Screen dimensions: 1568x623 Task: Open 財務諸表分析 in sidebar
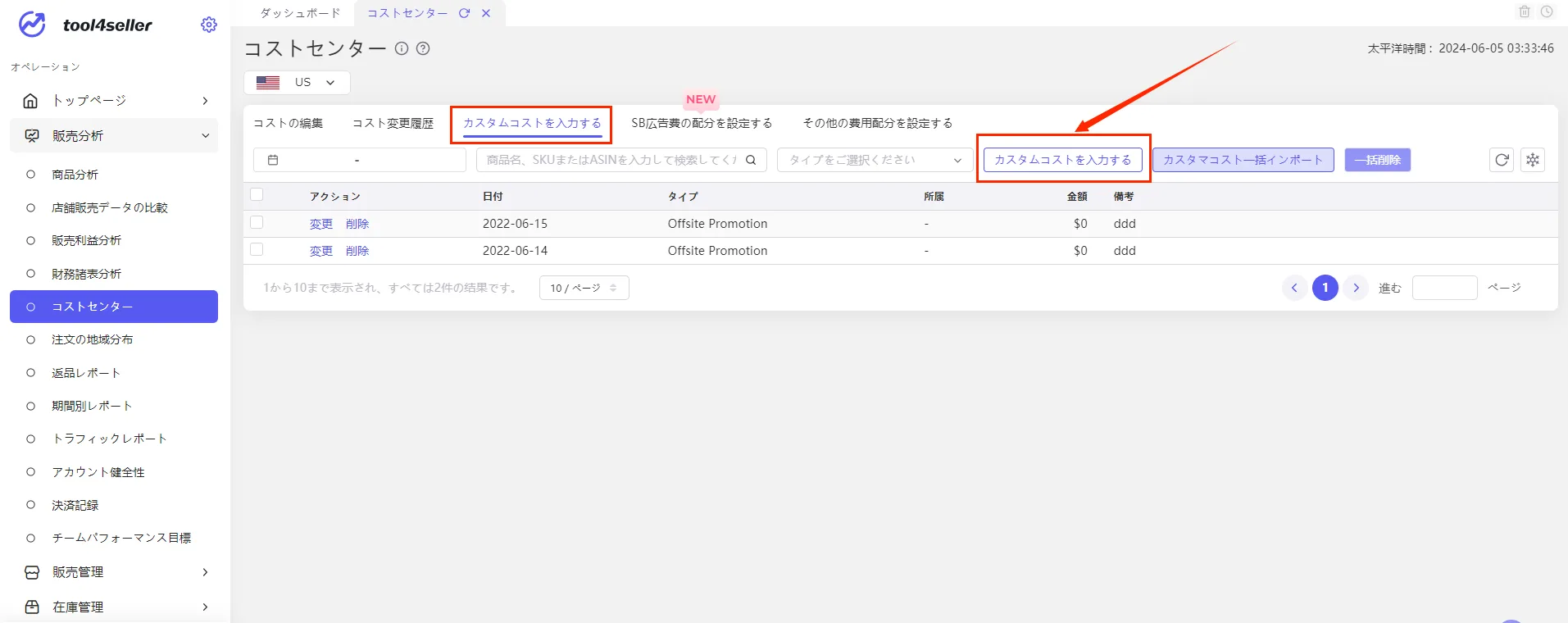[86, 274]
